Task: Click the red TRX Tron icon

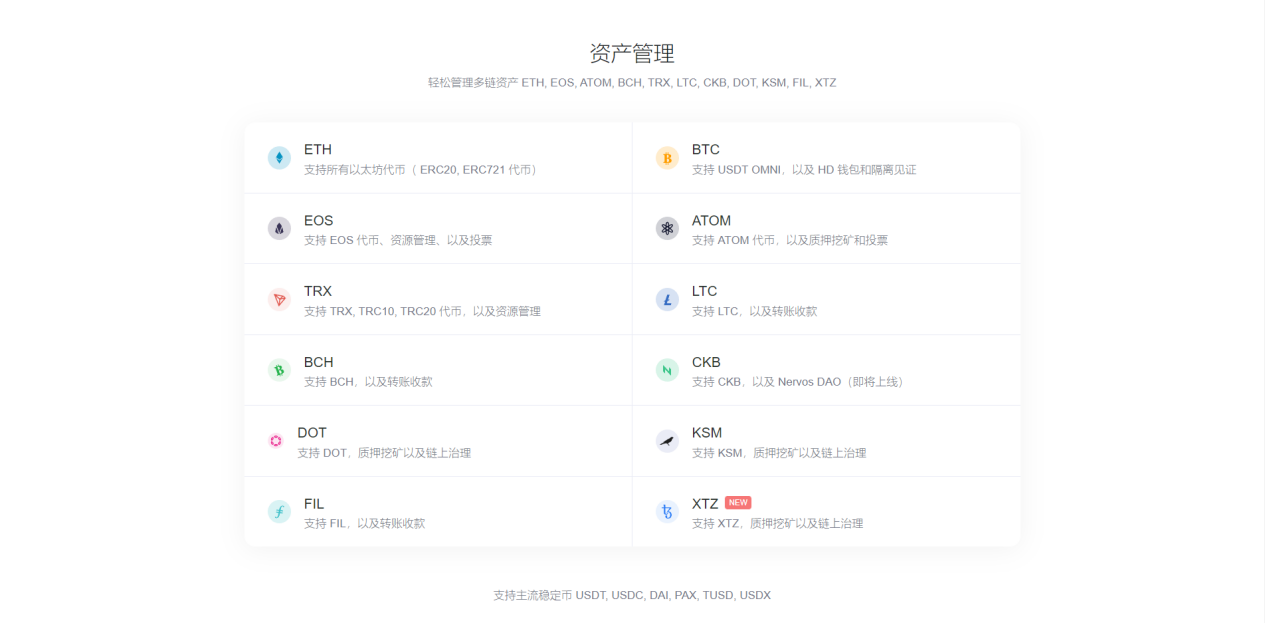Action: click(279, 300)
